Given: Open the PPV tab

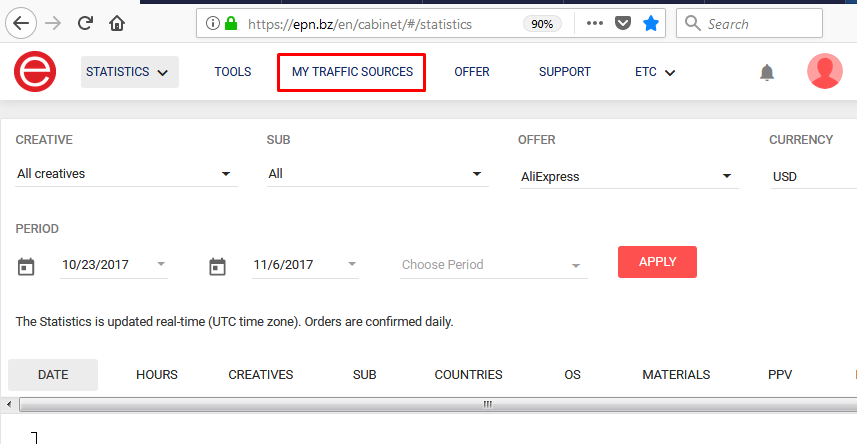Looking at the screenshot, I should click(780, 375).
